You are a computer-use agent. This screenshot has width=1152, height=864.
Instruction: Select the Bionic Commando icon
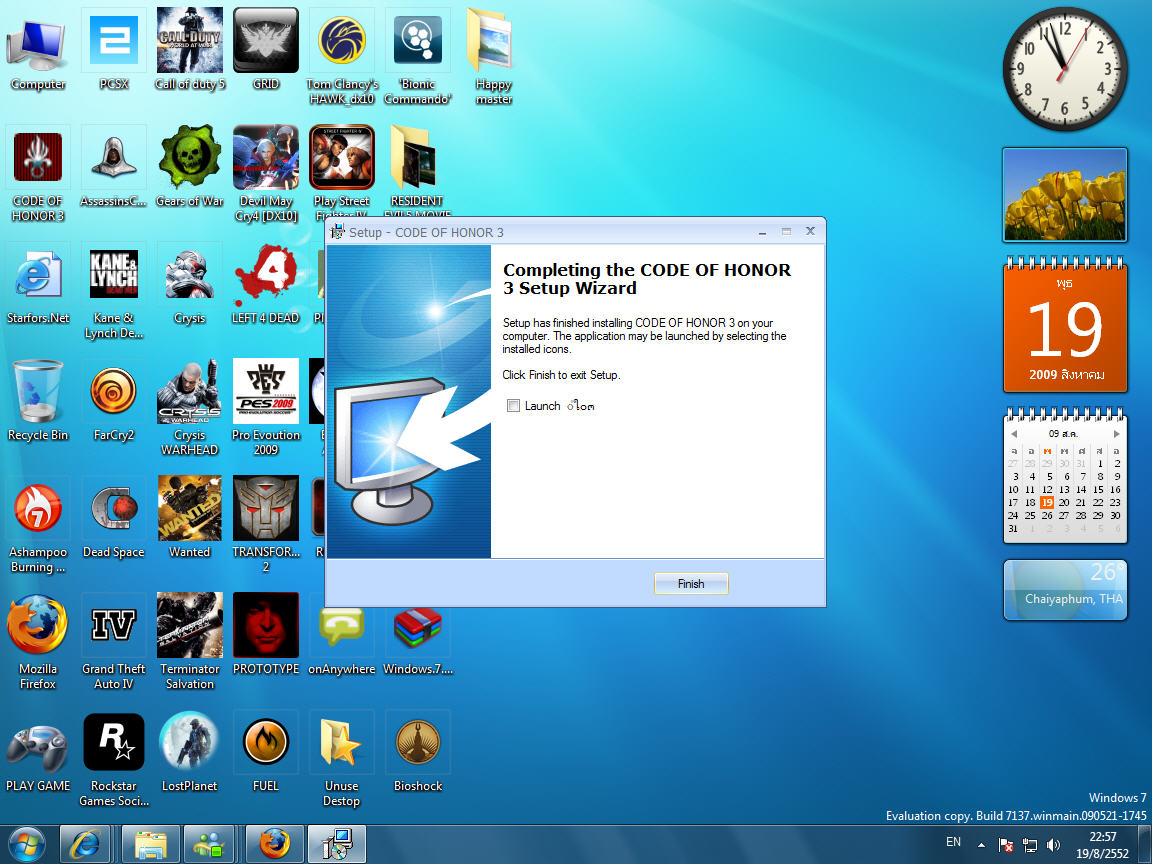pos(417,58)
